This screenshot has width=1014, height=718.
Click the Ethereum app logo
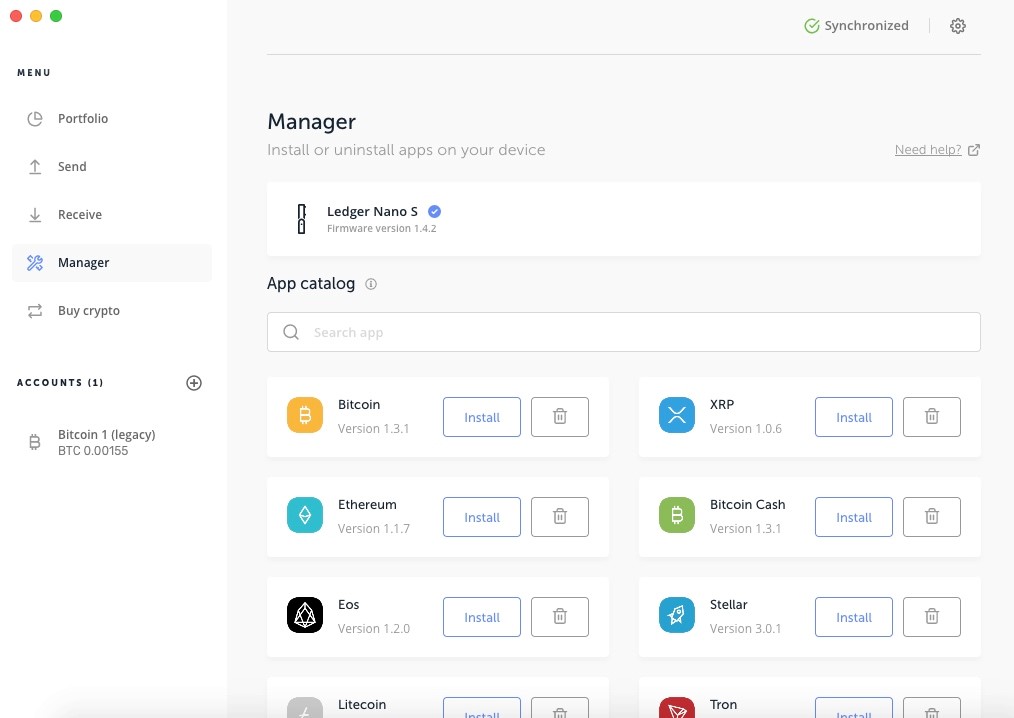point(305,515)
